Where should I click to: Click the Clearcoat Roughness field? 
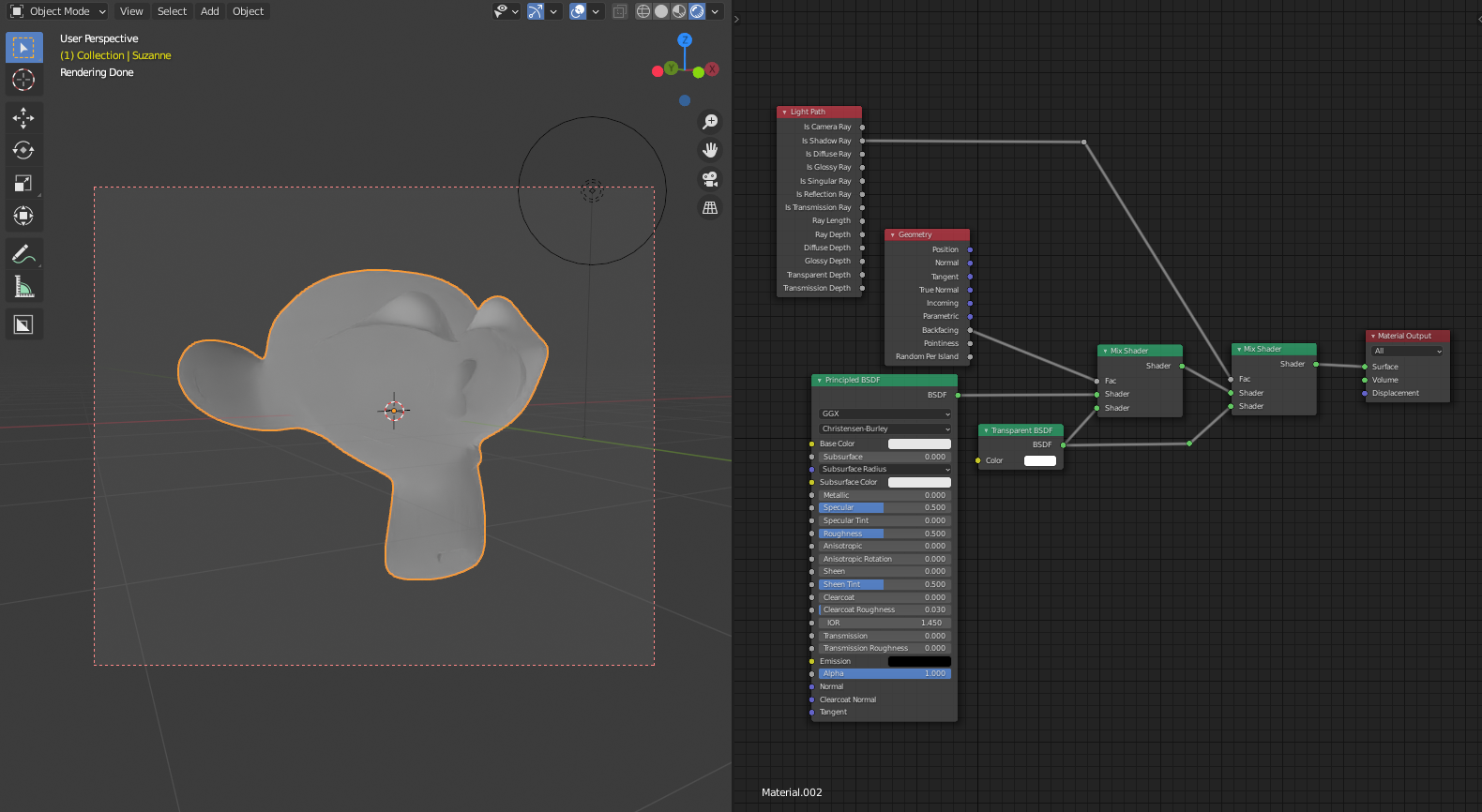tap(885, 609)
